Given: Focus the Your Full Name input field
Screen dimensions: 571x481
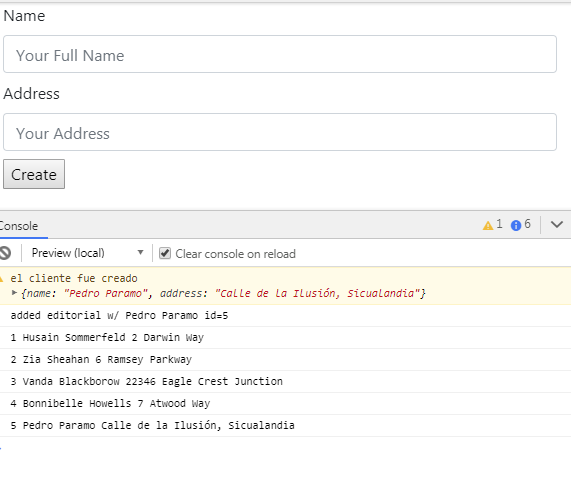Looking at the screenshot, I should tap(280, 54).
